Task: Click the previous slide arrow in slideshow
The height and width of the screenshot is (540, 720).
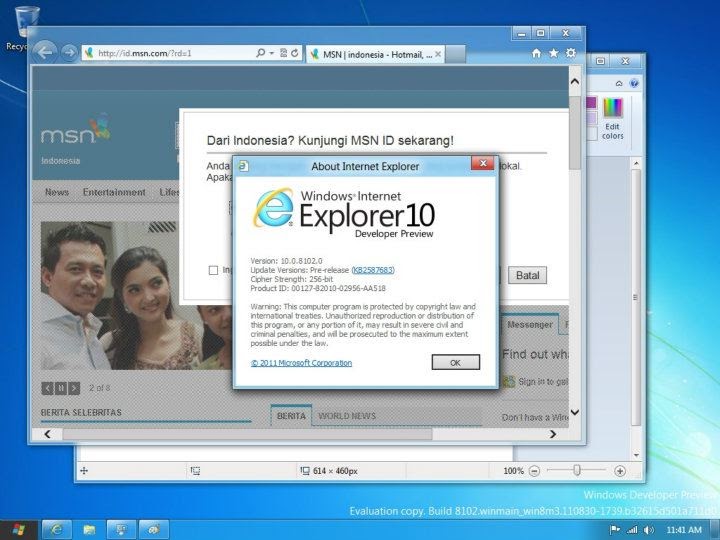Action: pos(47,388)
